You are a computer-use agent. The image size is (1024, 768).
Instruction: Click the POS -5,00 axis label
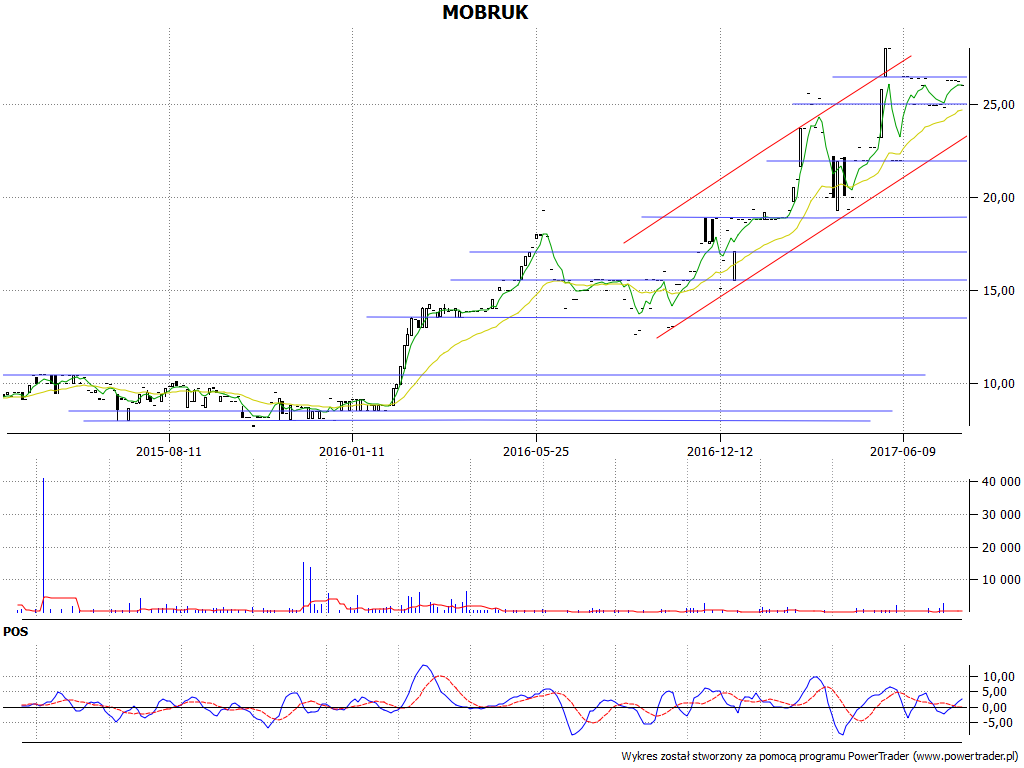999,722
